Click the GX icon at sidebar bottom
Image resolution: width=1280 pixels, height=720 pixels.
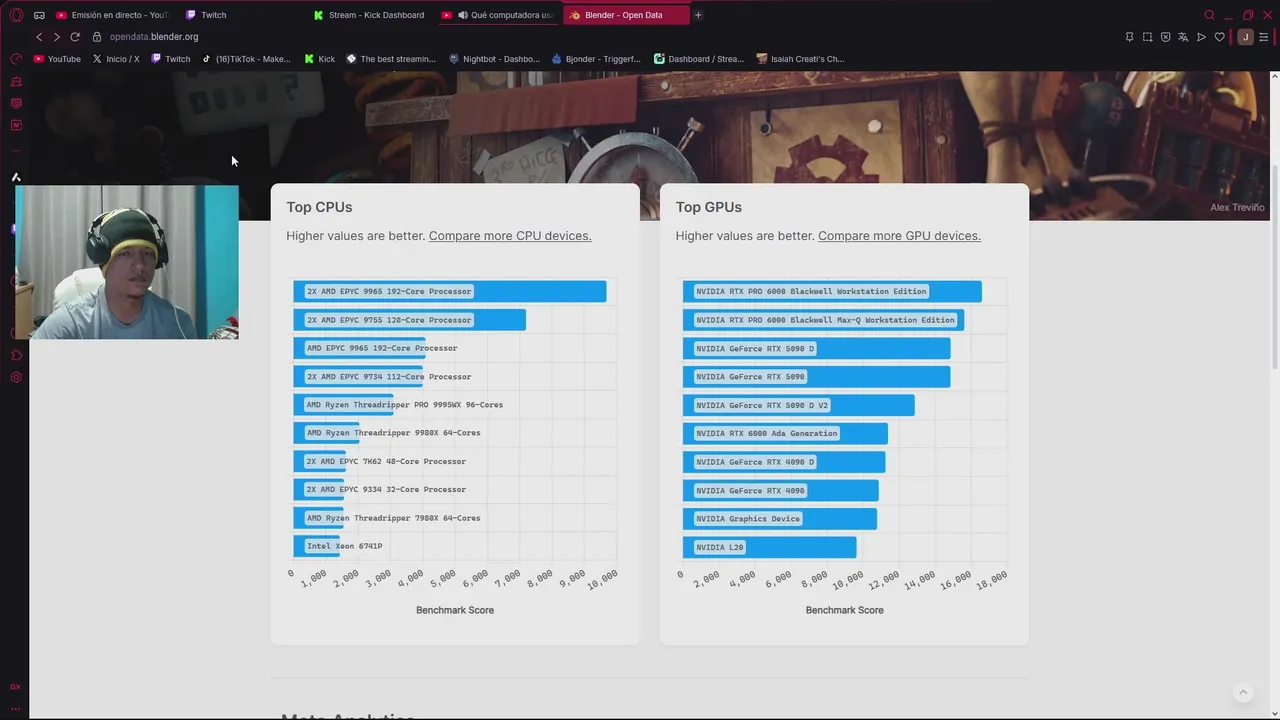(x=15, y=687)
